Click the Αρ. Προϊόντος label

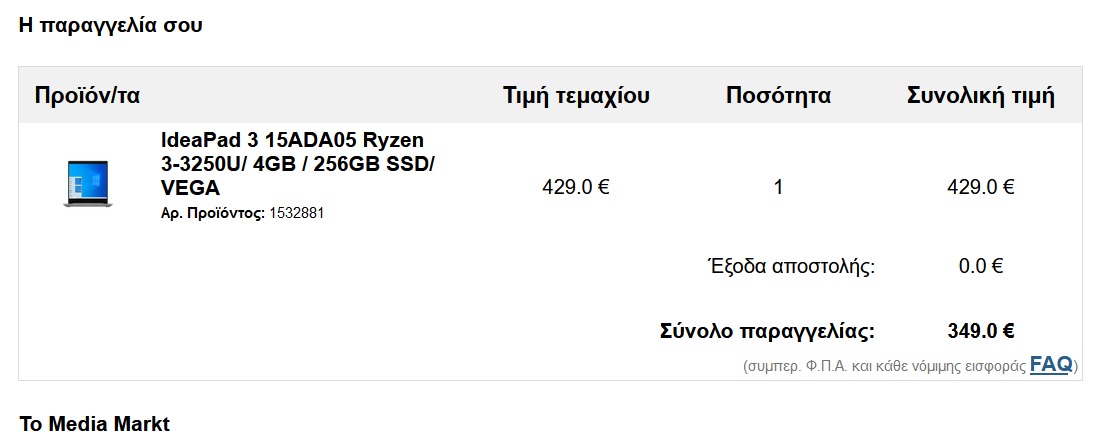213,213
